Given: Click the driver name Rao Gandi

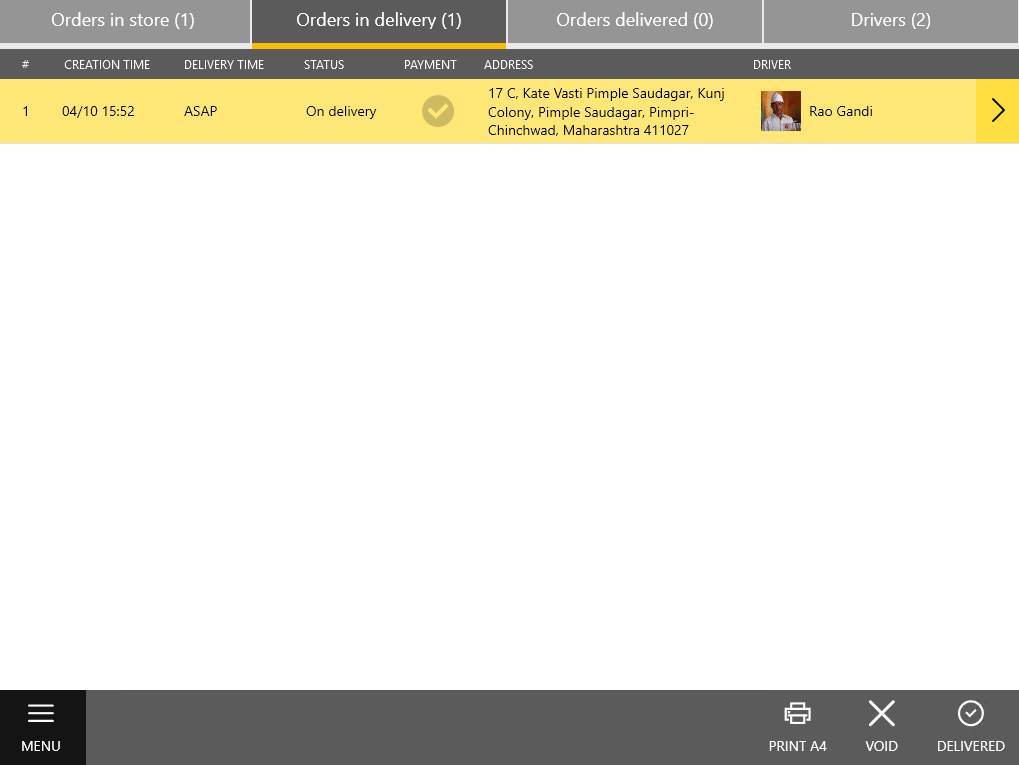Looking at the screenshot, I should pyautogui.click(x=840, y=111).
